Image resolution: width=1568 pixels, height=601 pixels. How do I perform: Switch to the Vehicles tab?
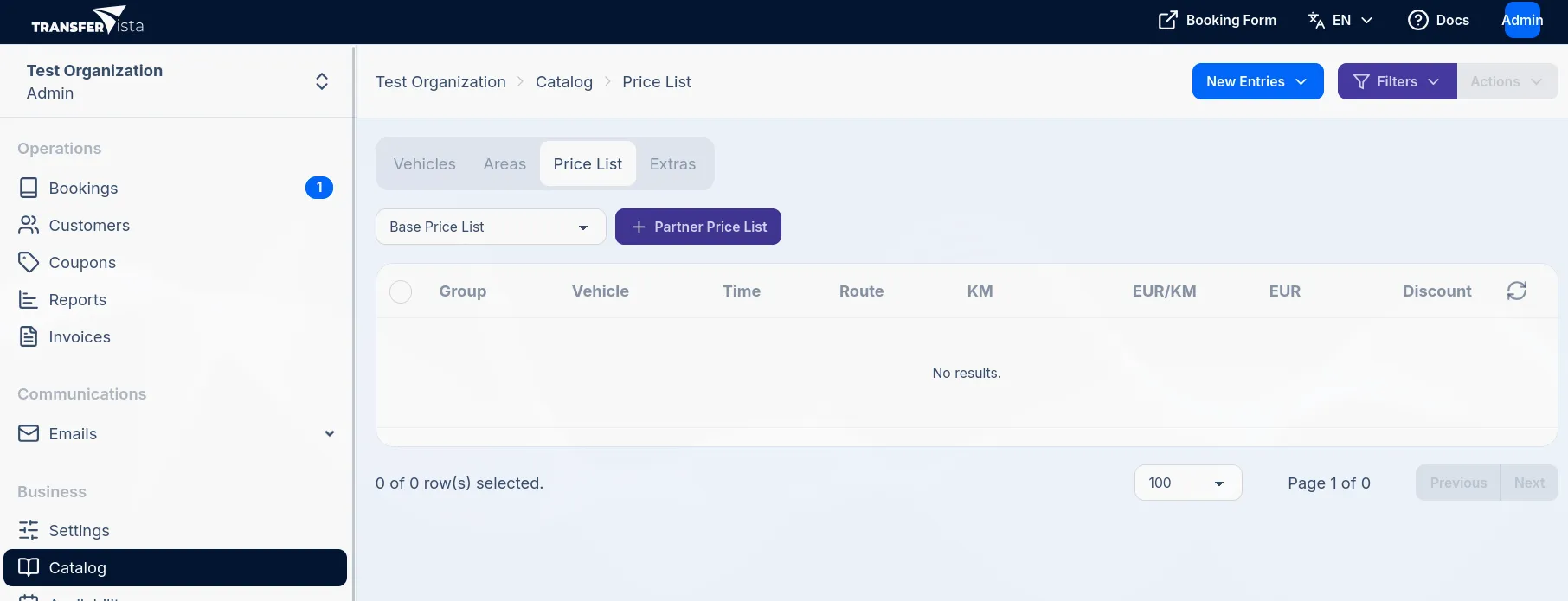click(424, 163)
